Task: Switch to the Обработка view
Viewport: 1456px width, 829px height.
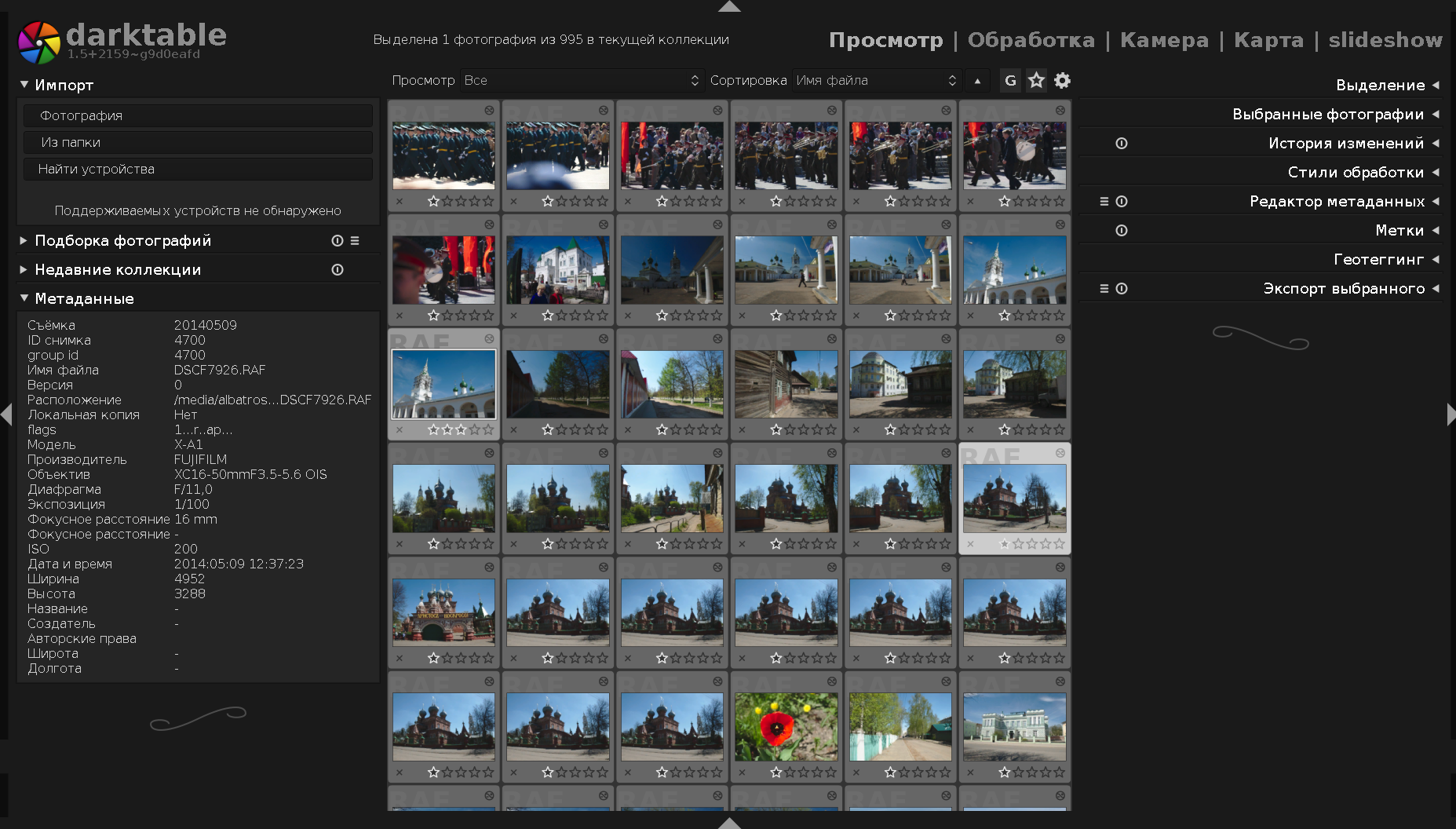Action: pyautogui.click(x=1031, y=40)
